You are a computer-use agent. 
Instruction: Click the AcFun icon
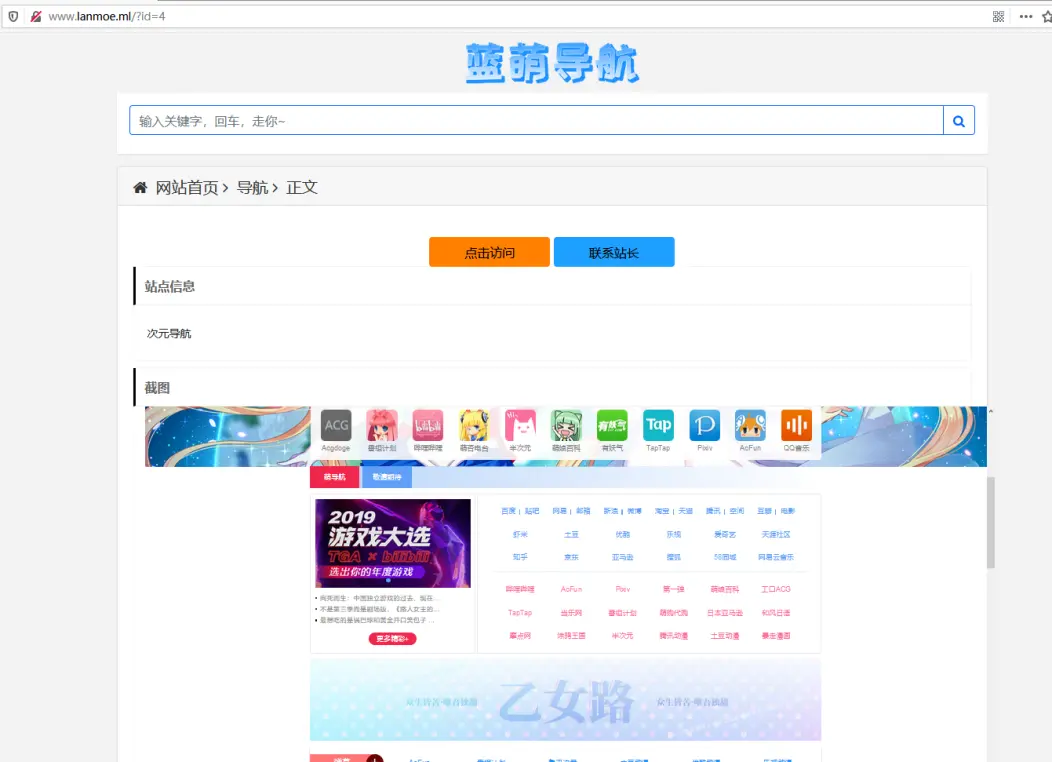click(x=750, y=426)
